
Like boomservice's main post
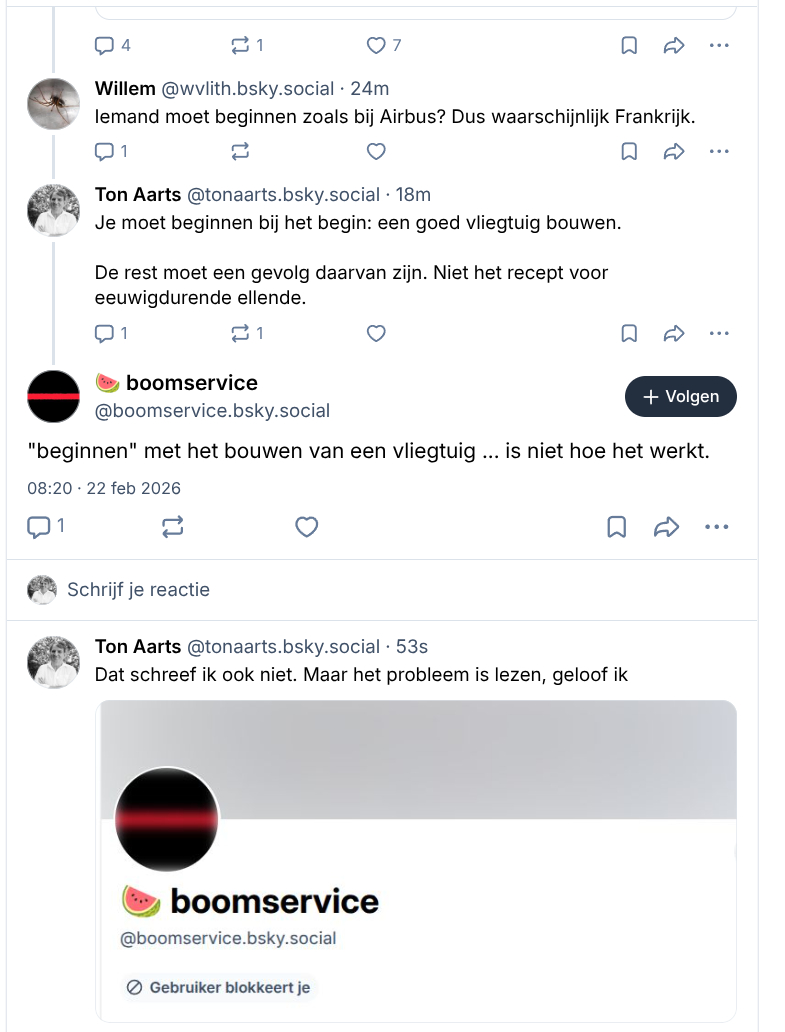click(307, 527)
